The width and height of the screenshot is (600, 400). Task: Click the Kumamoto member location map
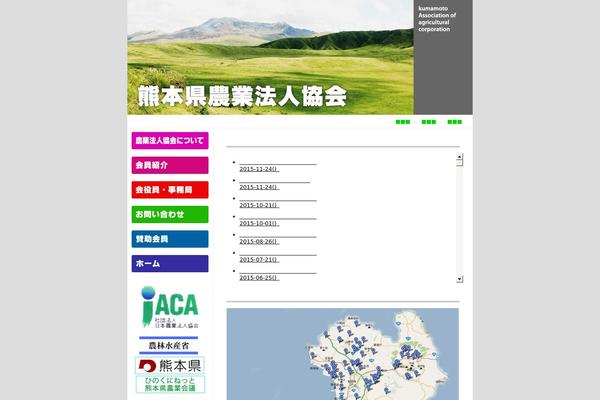click(x=342, y=354)
